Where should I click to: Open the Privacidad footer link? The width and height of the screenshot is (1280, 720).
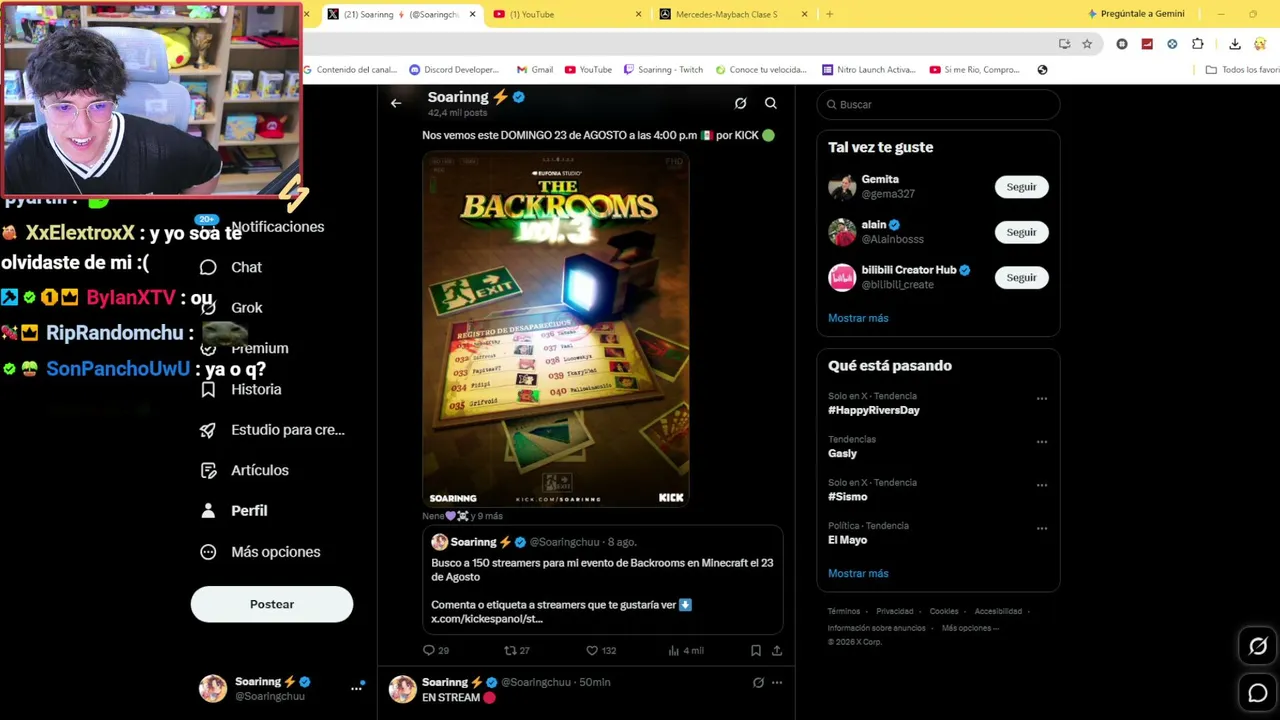(x=895, y=611)
